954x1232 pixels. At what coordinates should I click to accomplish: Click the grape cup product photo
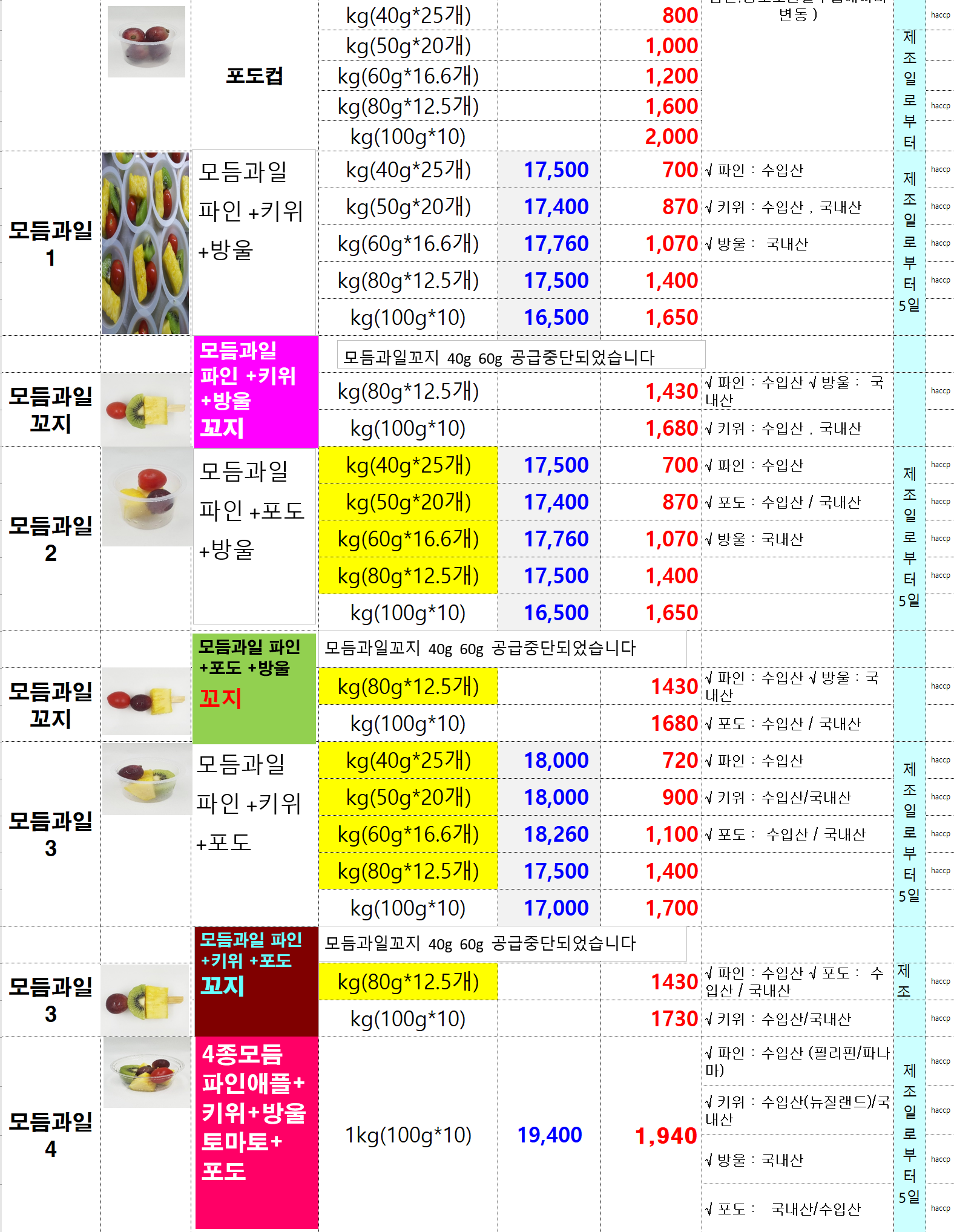[x=146, y=42]
